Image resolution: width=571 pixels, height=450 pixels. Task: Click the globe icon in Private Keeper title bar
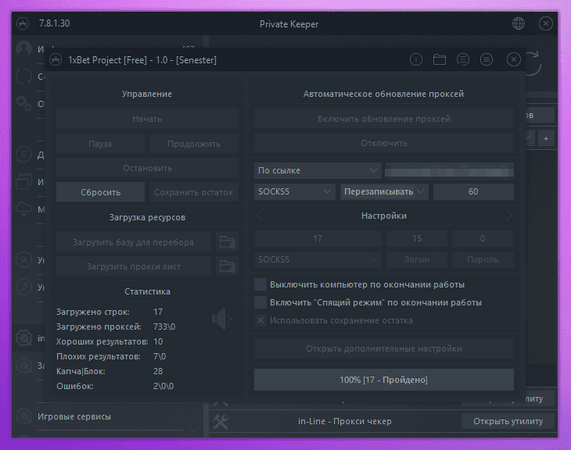[x=518, y=24]
